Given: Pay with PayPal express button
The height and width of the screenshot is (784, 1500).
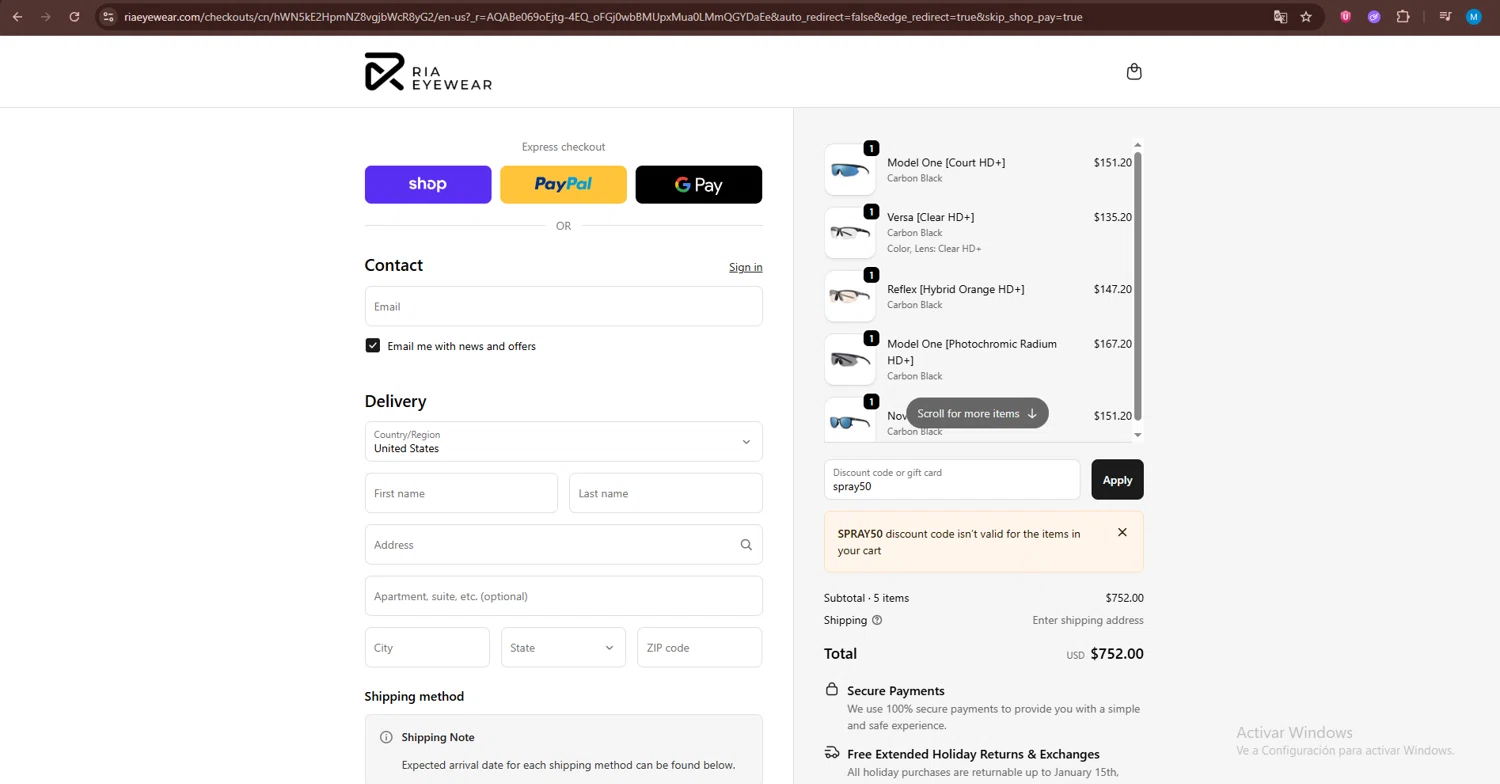Looking at the screenshot, I should click(563, 185).
